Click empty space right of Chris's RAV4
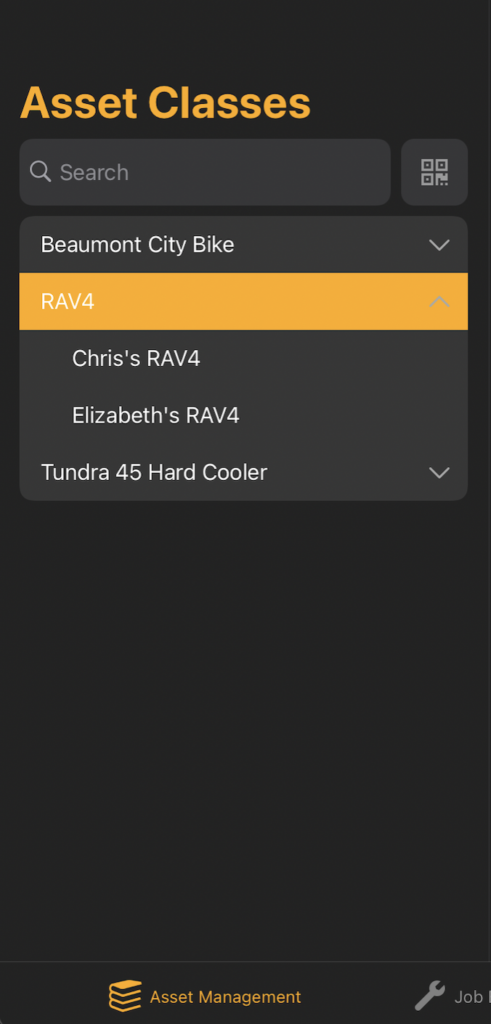Screen dimensions: 491x1024 pos(333,359)
